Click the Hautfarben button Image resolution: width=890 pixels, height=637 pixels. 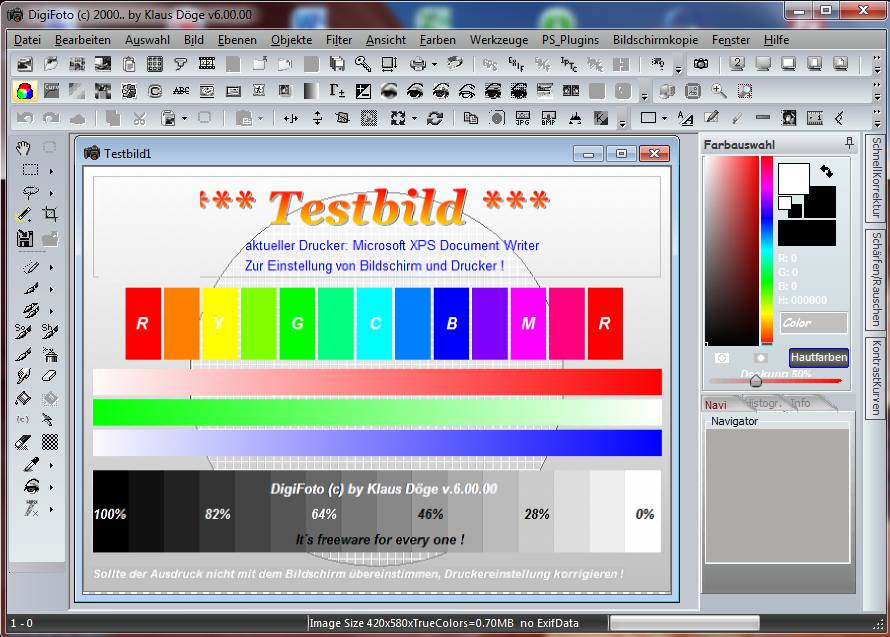818,357
